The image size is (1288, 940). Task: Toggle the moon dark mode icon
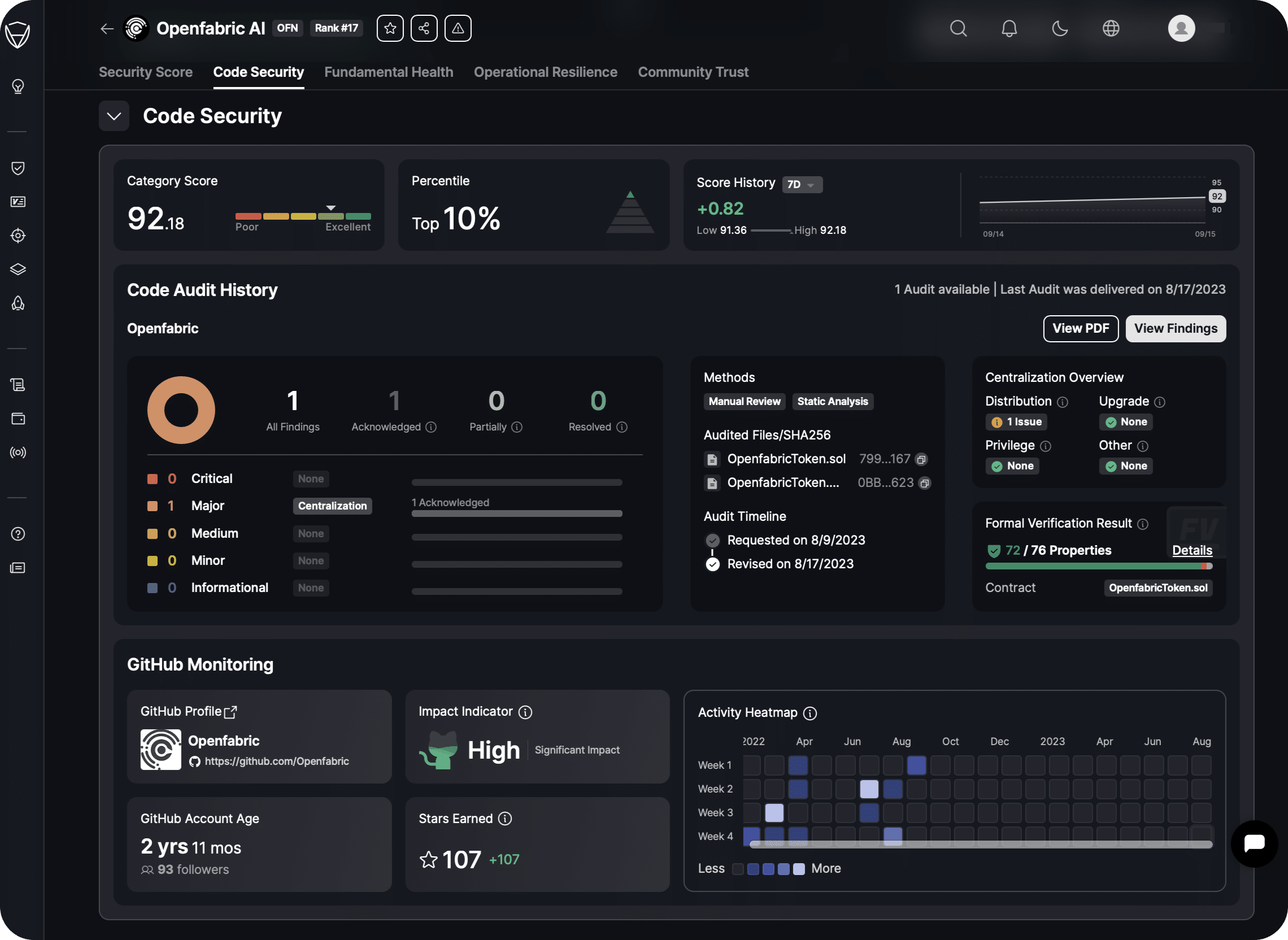(1060, 28)
